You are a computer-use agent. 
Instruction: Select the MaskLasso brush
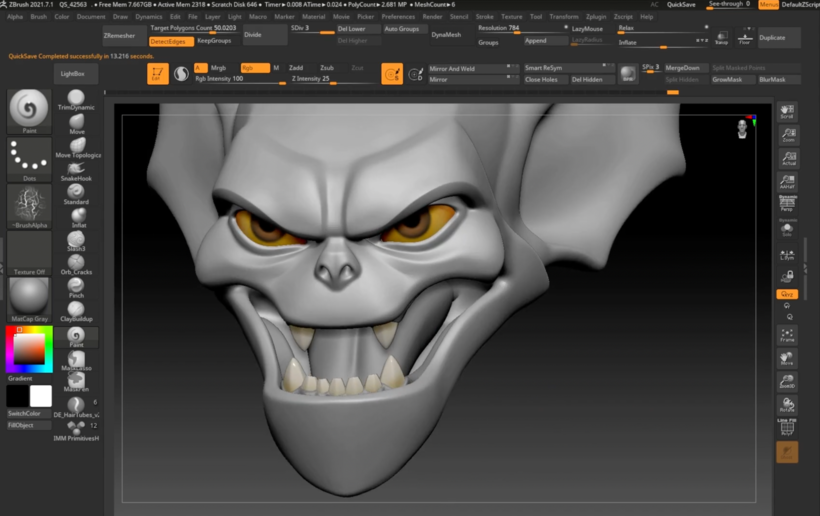coord(76,360)
